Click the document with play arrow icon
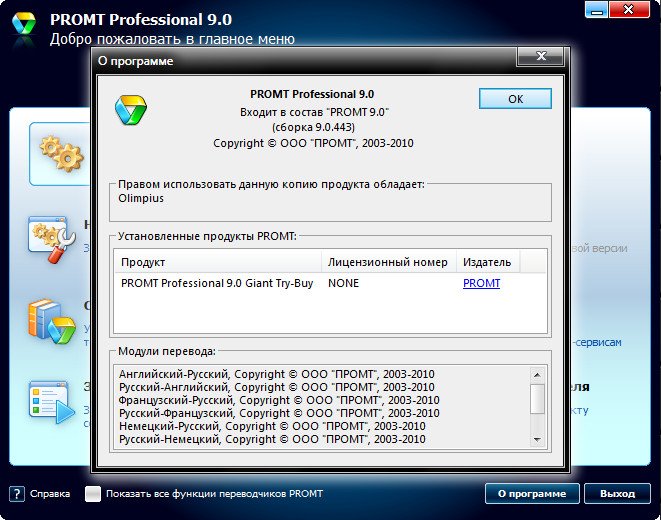 tap(52, 398)
